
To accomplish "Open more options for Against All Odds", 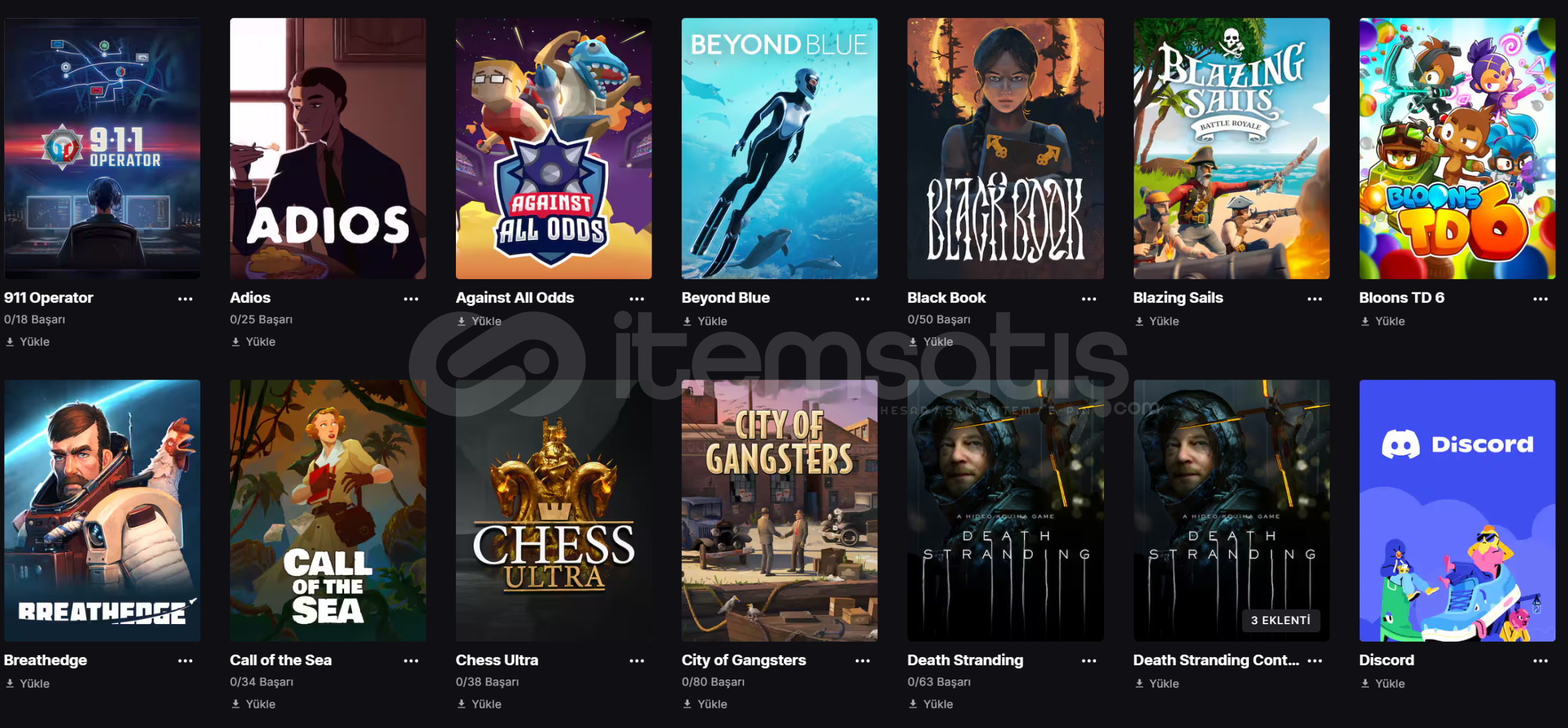I will (x=637, y=299).
